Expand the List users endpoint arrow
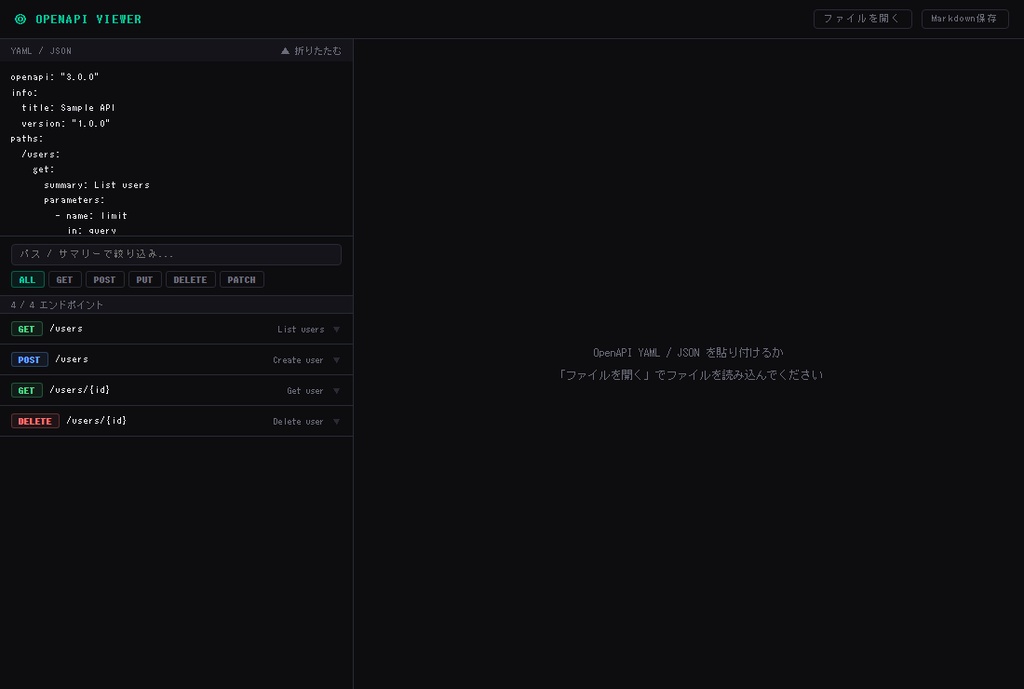The height and width of the screenshot is (689, 1024). tap(336, 329)
